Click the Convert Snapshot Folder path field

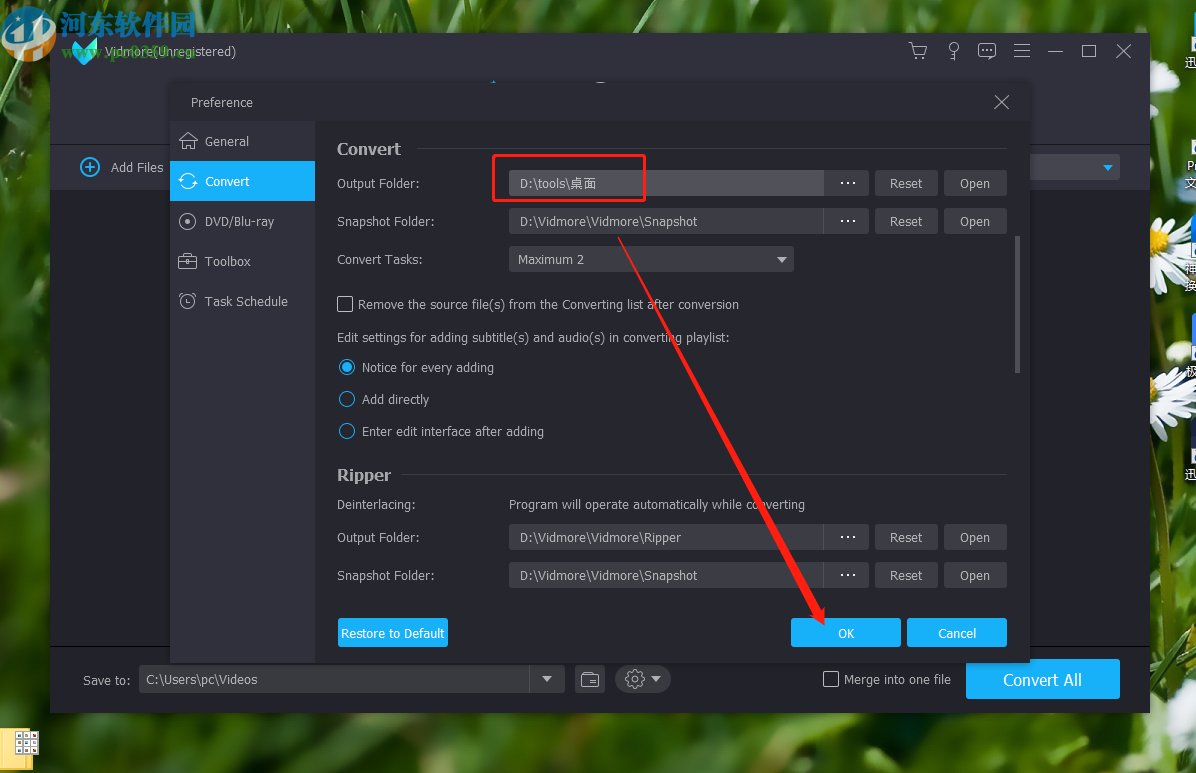666,221
